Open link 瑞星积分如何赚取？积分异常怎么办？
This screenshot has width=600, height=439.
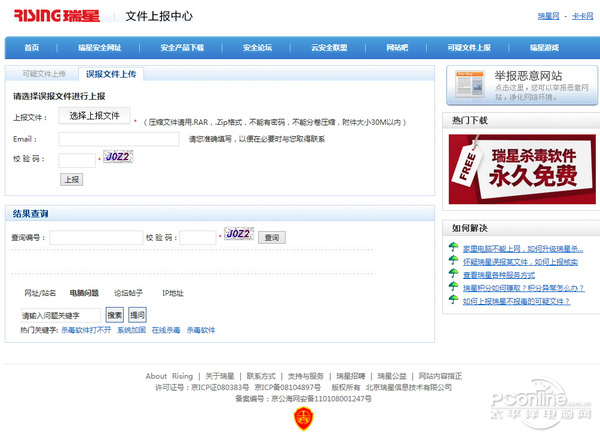tap(523, 288)
